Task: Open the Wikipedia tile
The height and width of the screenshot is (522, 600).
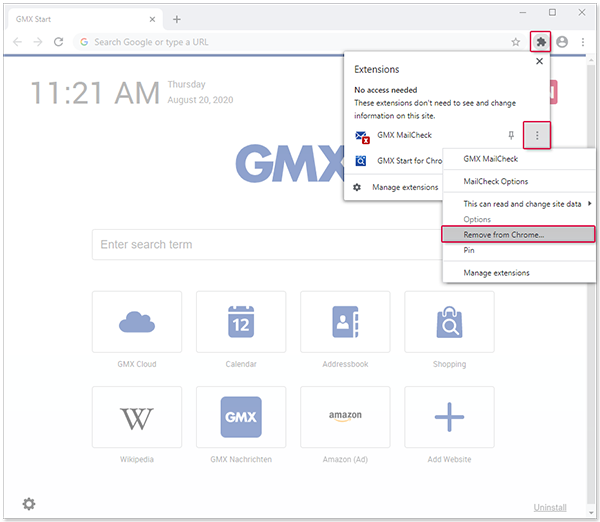Action: coord(137,417)
